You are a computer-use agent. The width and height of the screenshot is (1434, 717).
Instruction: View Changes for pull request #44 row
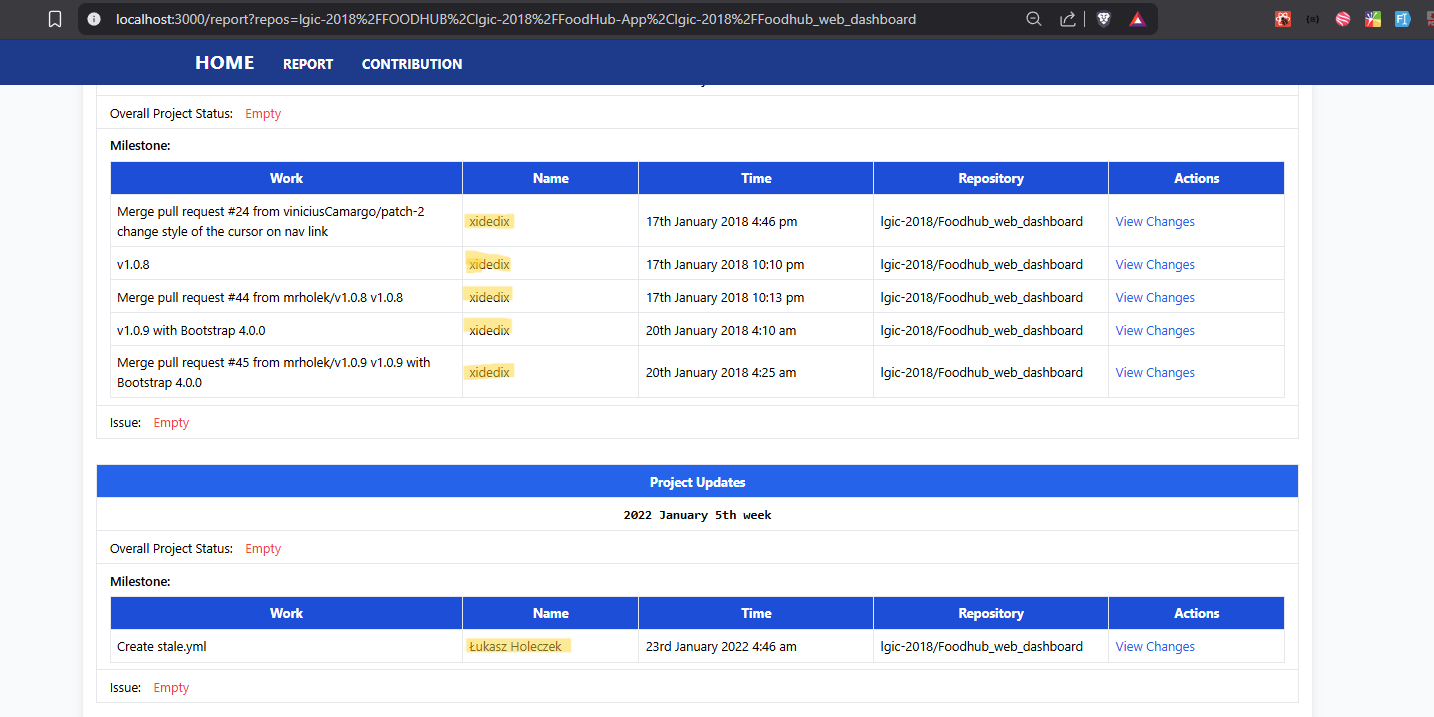1155,298
